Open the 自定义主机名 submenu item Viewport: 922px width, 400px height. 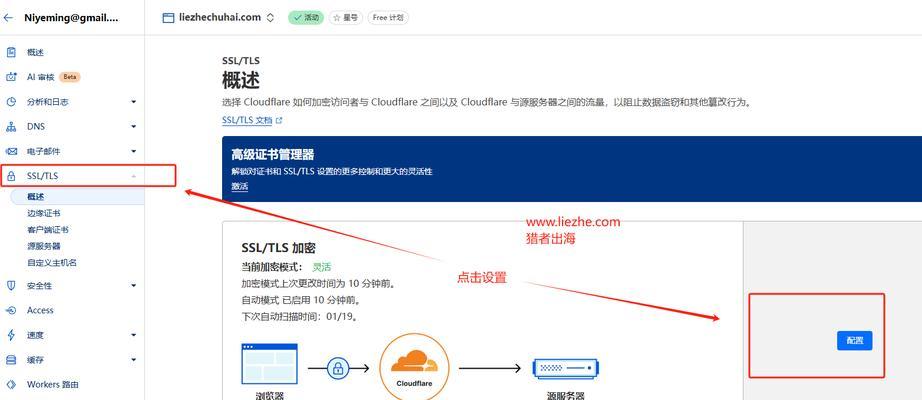[x=52, y=262]
